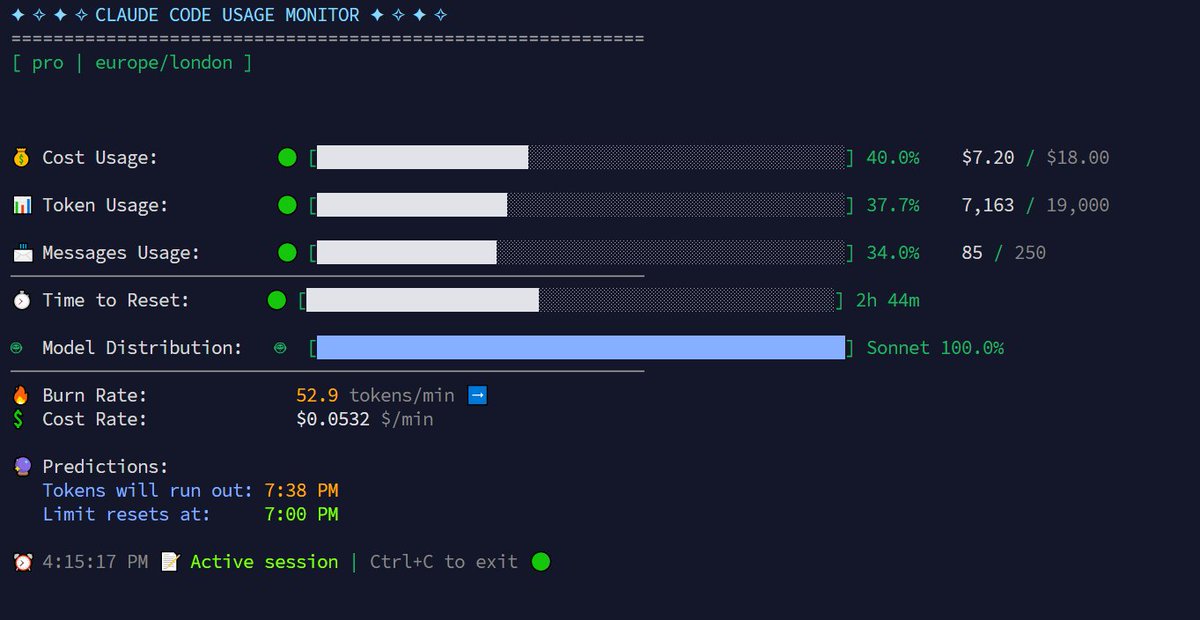Click the Tokens will run out label
This screenshot has height=620, width=1200.
pyautogui.click(x=148, y=491)
